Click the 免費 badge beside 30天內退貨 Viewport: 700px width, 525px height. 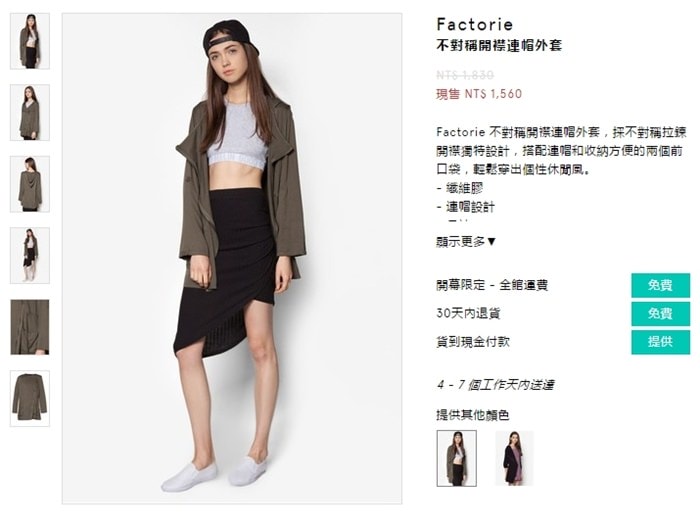pyautogui.click(x=660, y=314)
